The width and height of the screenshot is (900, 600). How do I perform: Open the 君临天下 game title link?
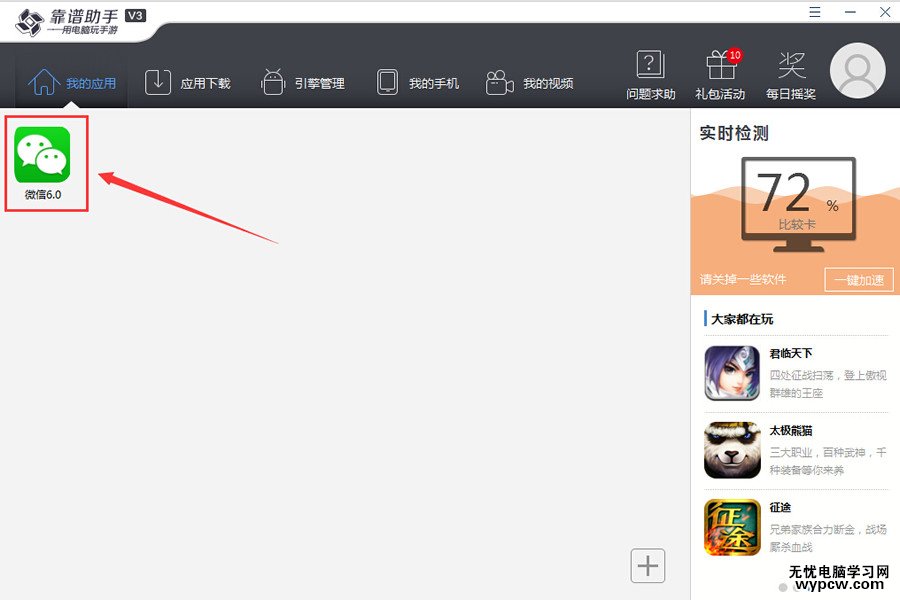tap(790, 353)
